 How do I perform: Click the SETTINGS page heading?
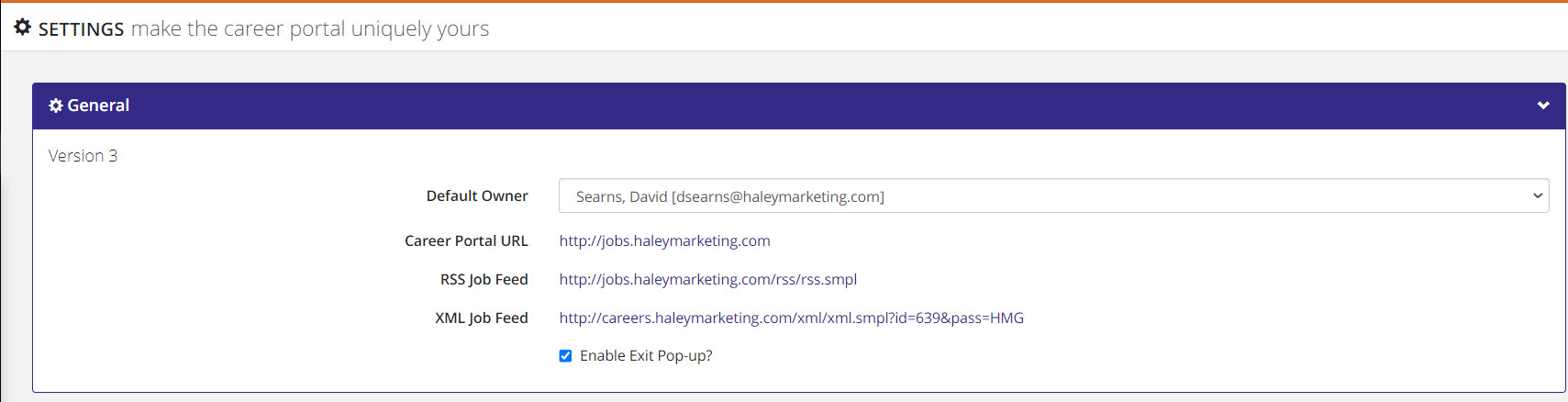81,29
